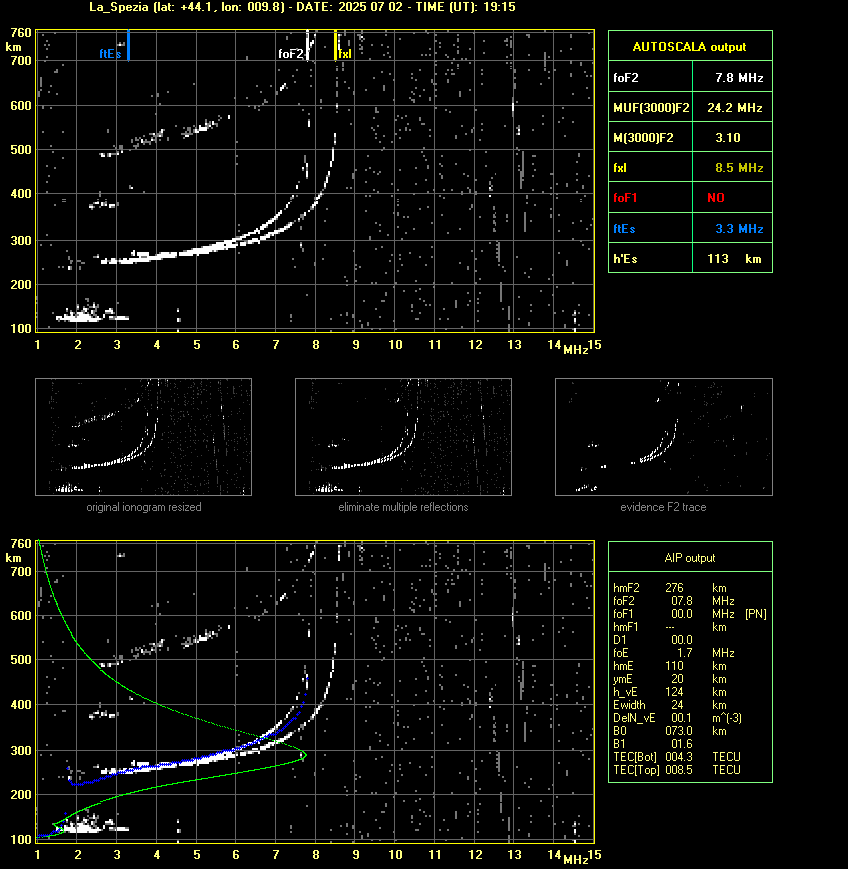Screen dimensions: 848x869
Task: Click the MUF(3000)F2 value '24.2 MHz'
Action: click(x=734, y=108)
